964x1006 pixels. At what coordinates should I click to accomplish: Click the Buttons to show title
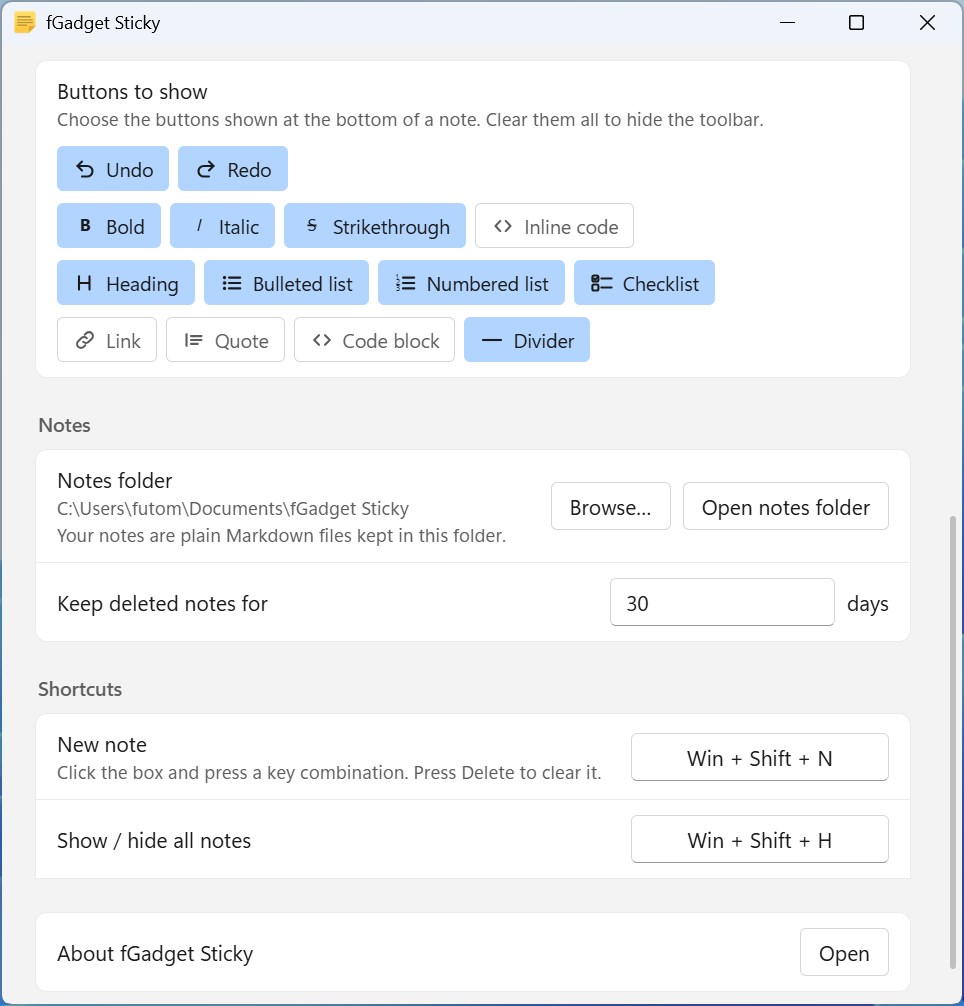tap(132, 92)
